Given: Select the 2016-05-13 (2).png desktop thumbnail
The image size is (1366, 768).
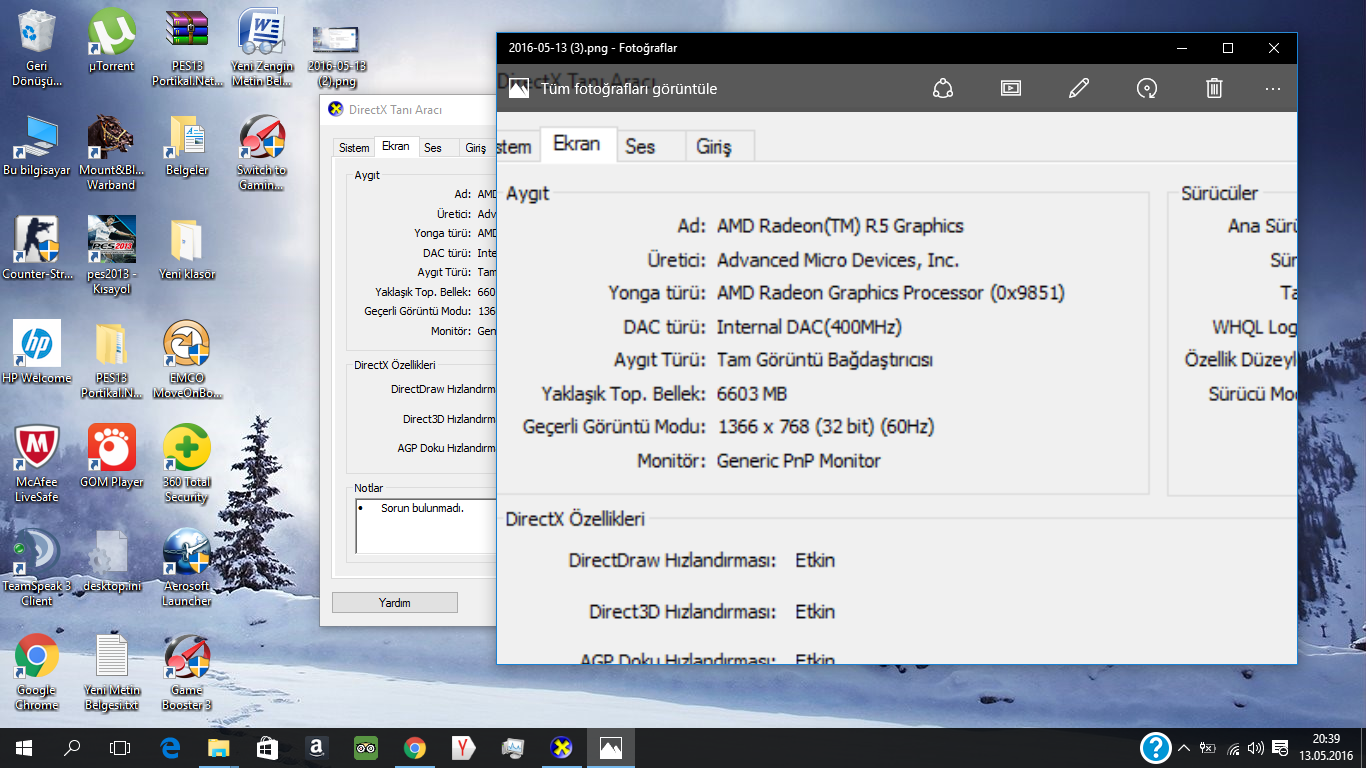Looking at the screenshot, I should pyautogui.click(x=337, y=55).
